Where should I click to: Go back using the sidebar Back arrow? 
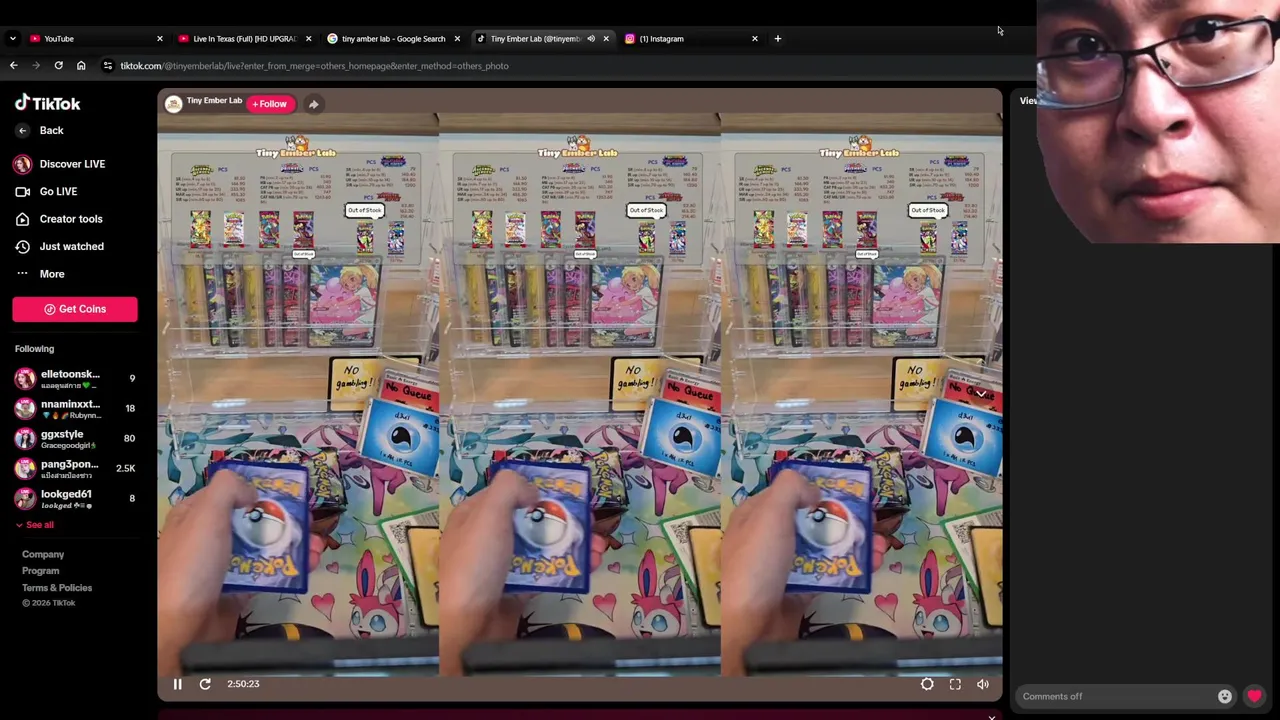(x=22, y=130)
